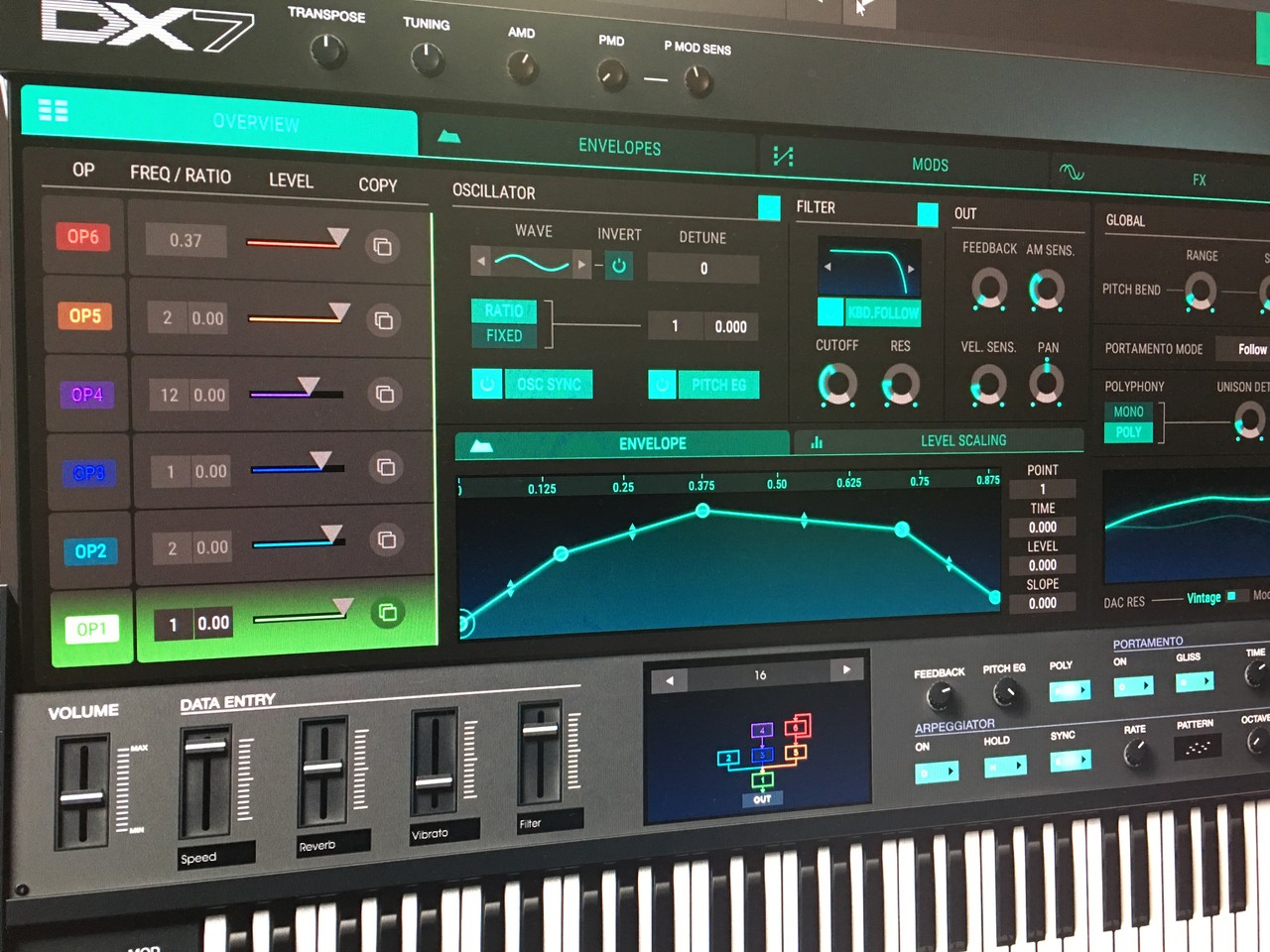
Task: Select MONO polyphony mode
Action: 1128,412
